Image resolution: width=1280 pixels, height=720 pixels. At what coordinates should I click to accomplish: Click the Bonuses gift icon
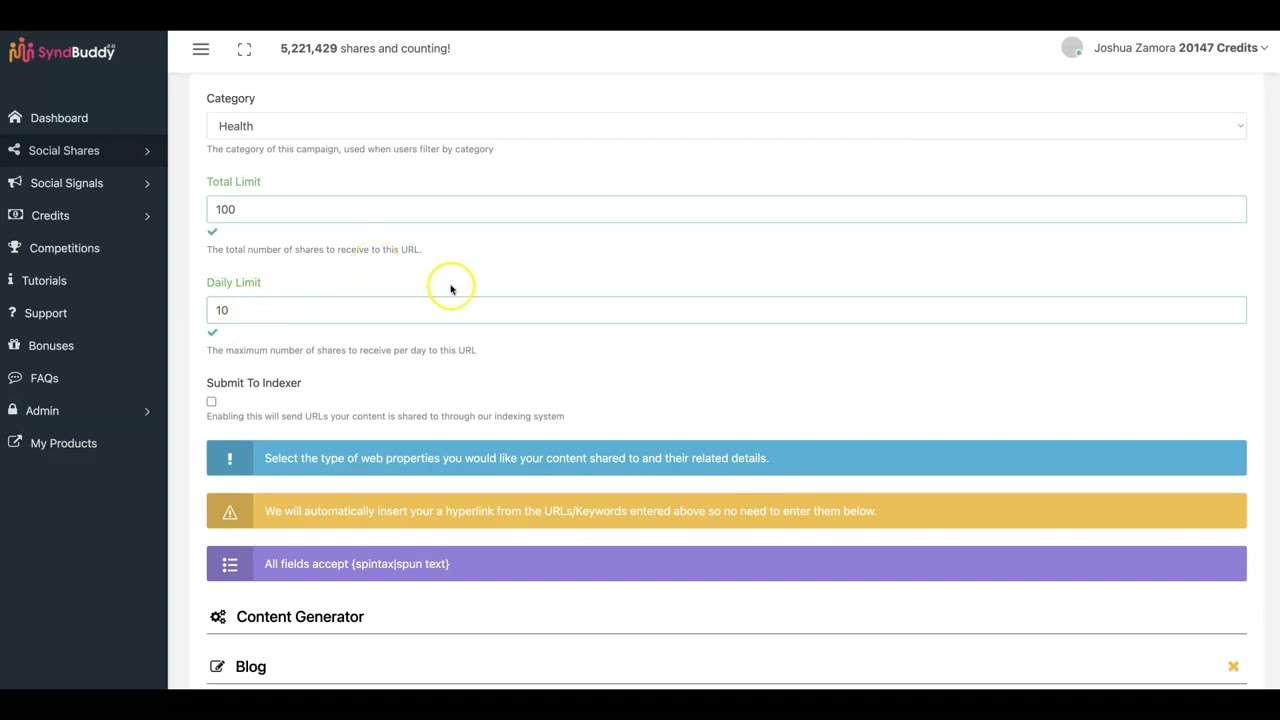[14, 345]
